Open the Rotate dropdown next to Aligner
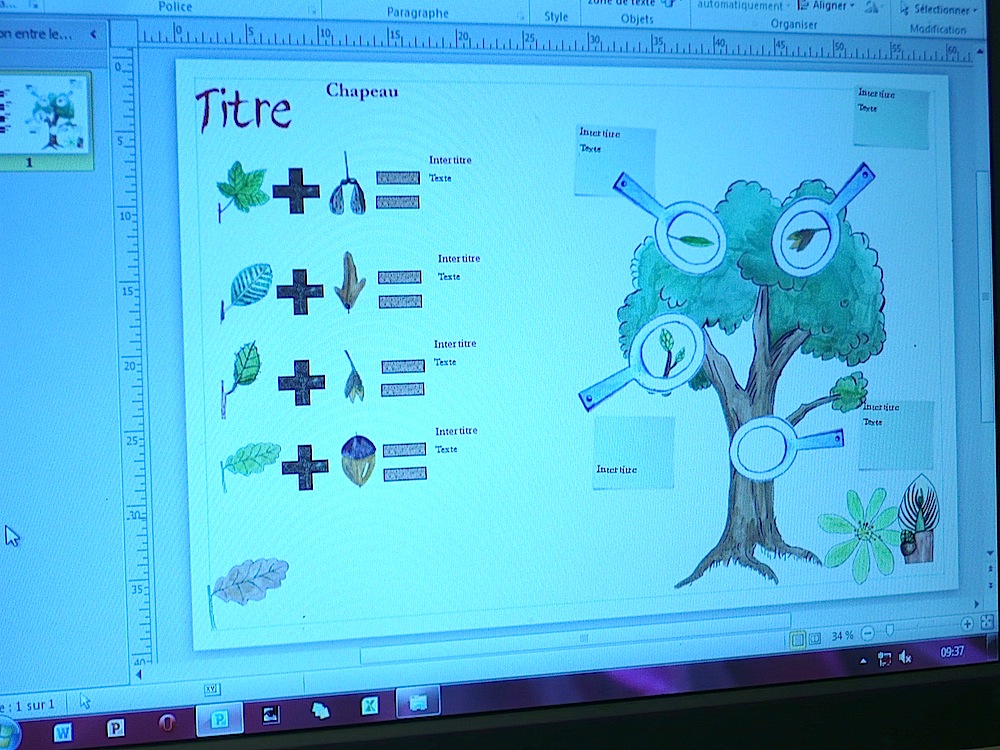Image resolution: width=1000 pixels, height=750 pixels. [872, 8]
